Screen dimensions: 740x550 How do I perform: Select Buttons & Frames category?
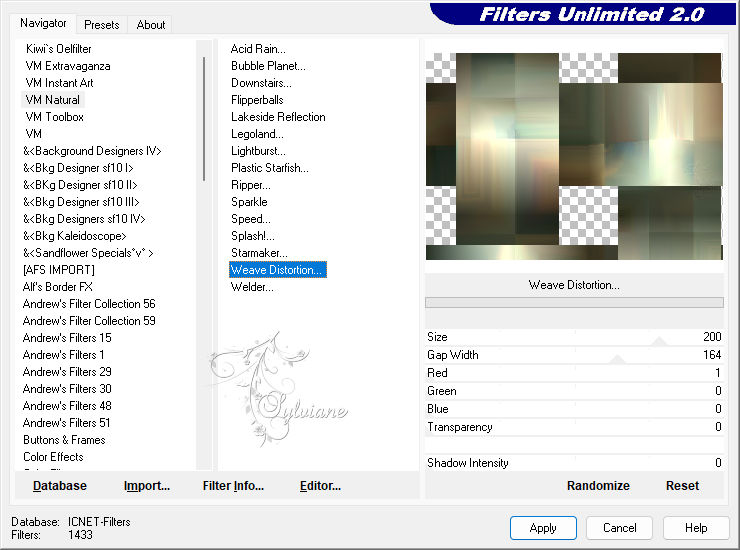tap(64, 440)
